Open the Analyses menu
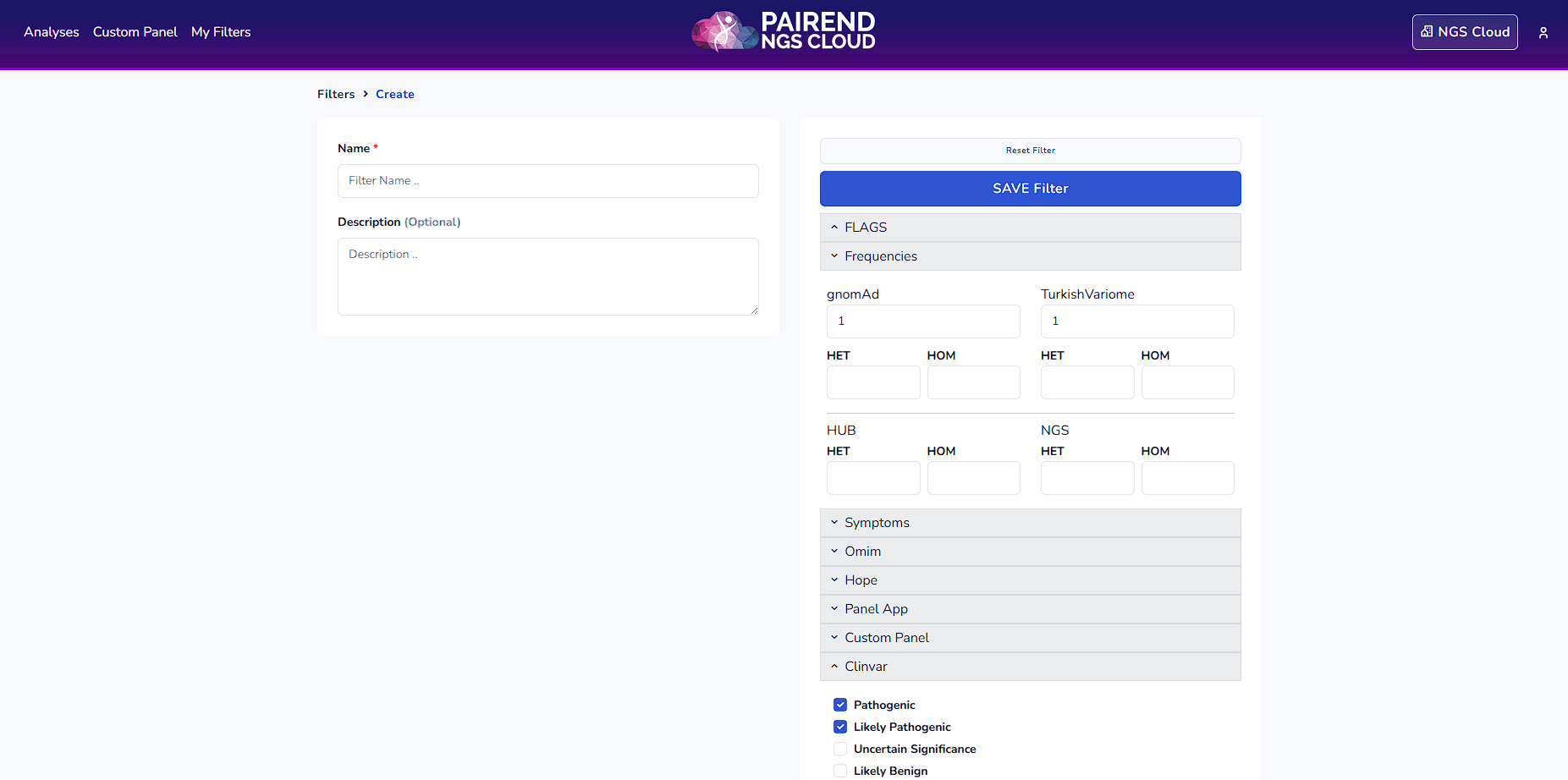 (x=52, y=32)
